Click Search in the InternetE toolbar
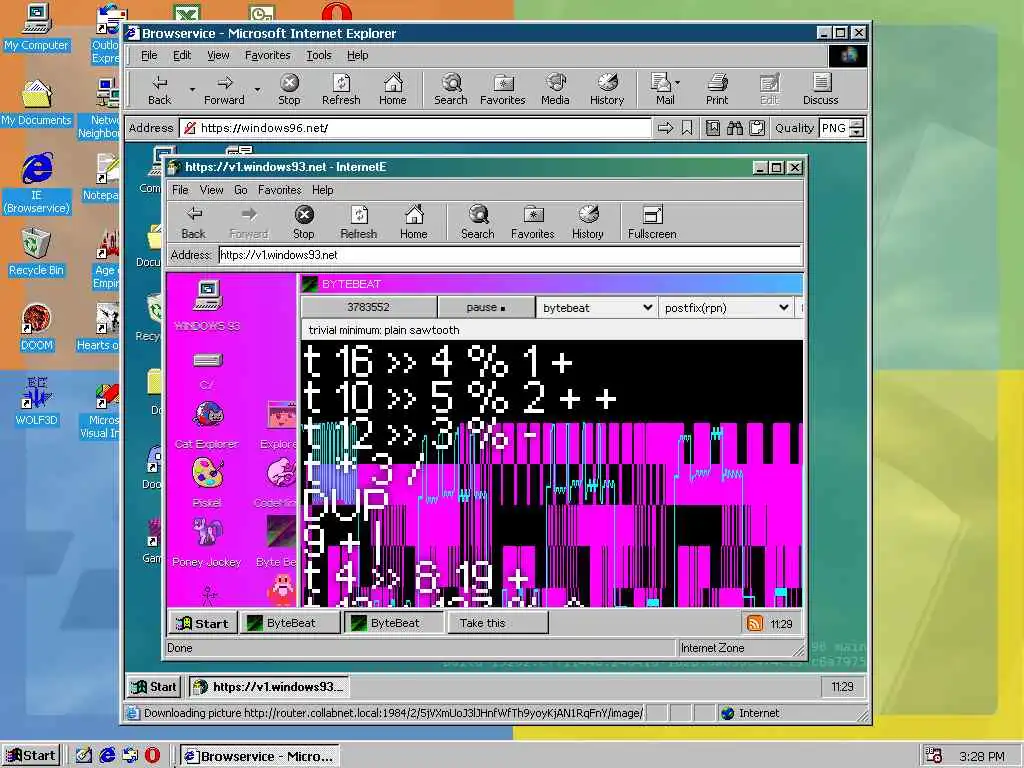Image resolution: width=1024 pixels, height=768 pixels. coord(477,223)
